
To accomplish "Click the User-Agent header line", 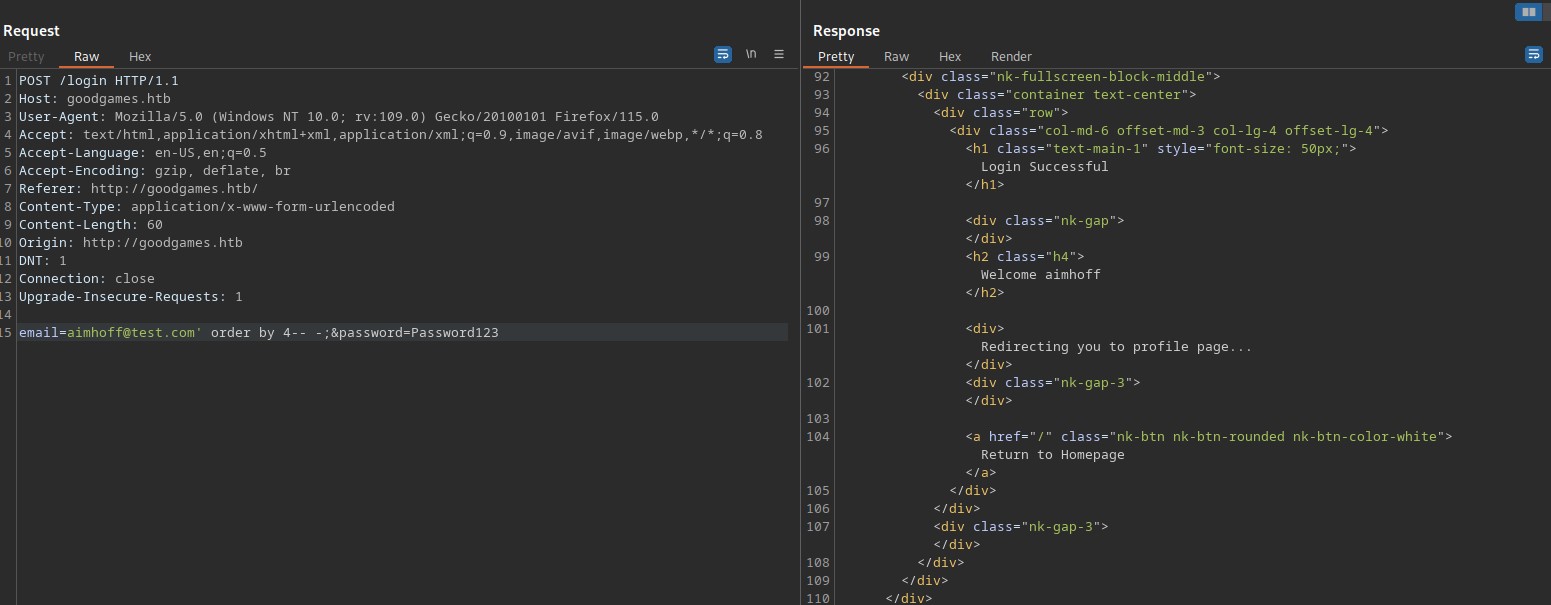I will click(x=339, y=117).
